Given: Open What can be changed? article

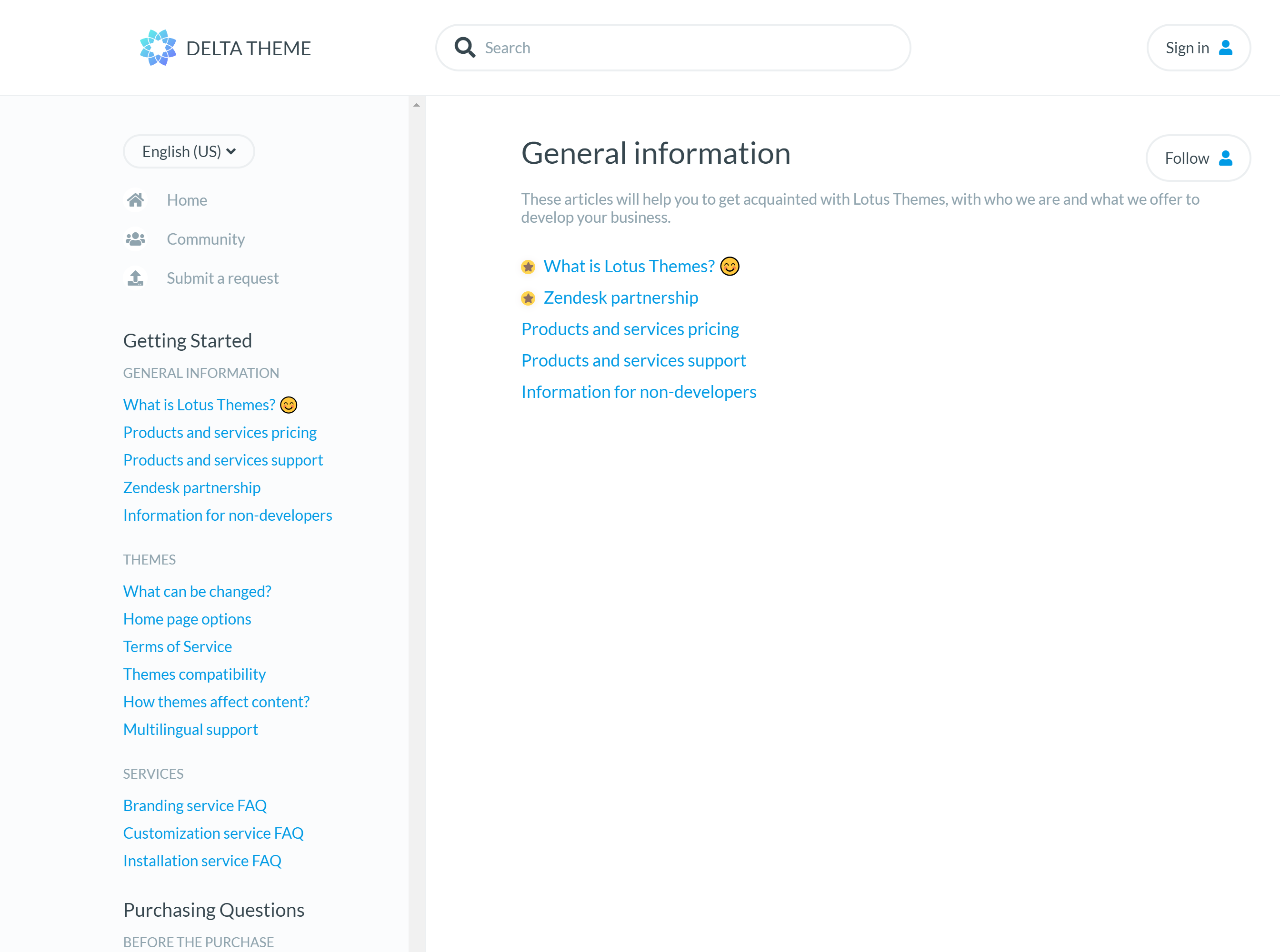Looking at the screenshot, I should [x=197, y=591].
